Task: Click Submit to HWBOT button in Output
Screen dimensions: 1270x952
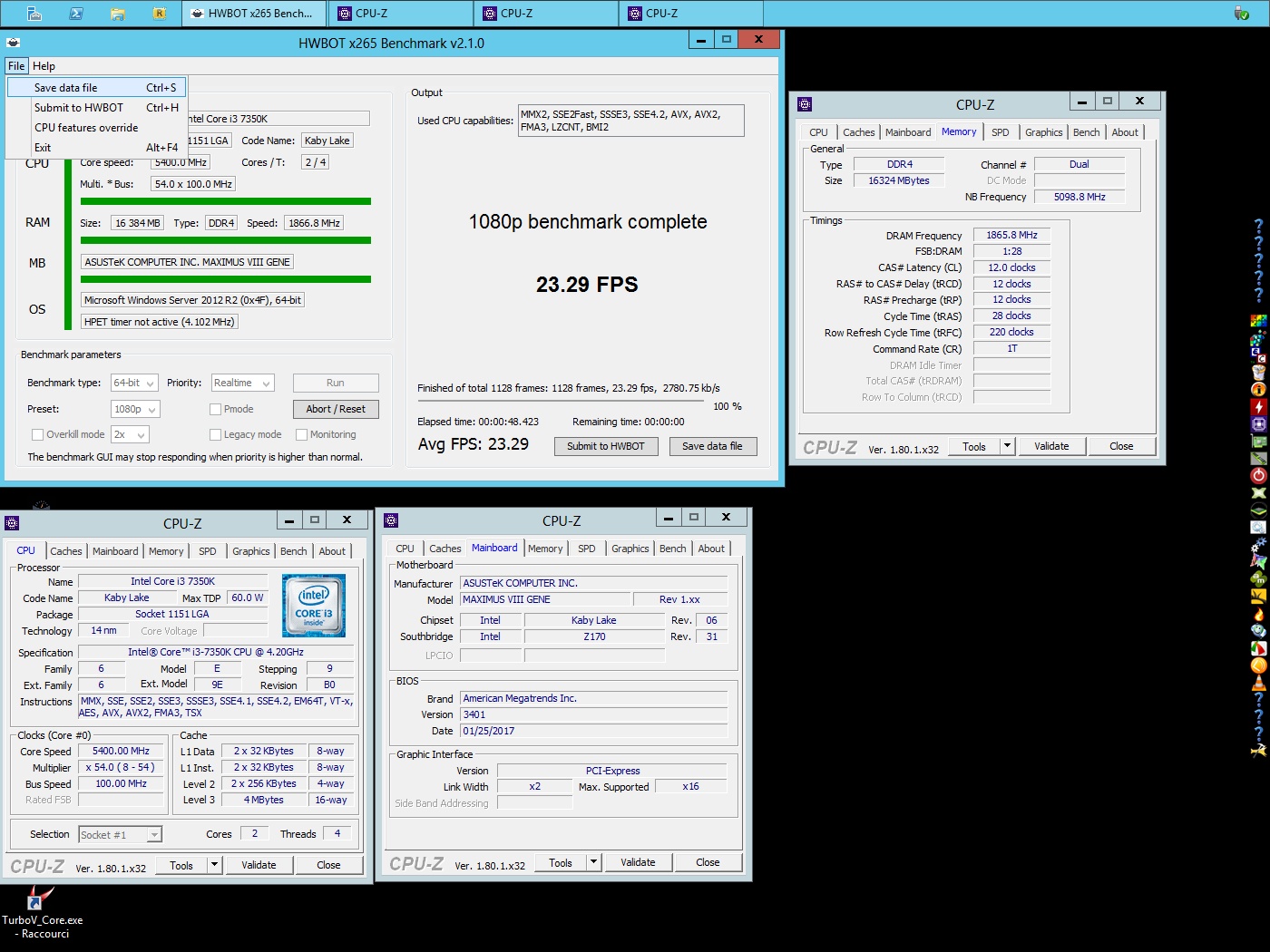Action: [x=606, y=446]
